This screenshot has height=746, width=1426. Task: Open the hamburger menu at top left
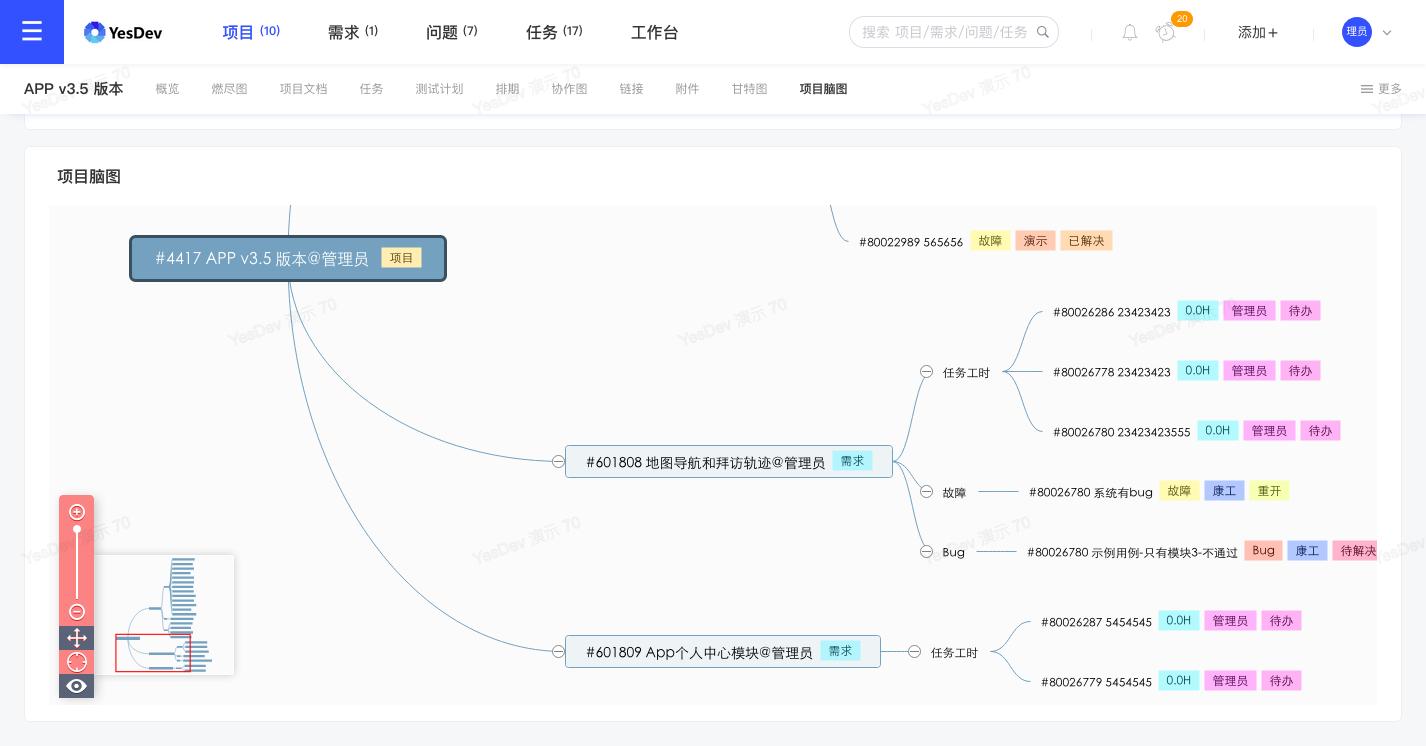coord(32,31)
